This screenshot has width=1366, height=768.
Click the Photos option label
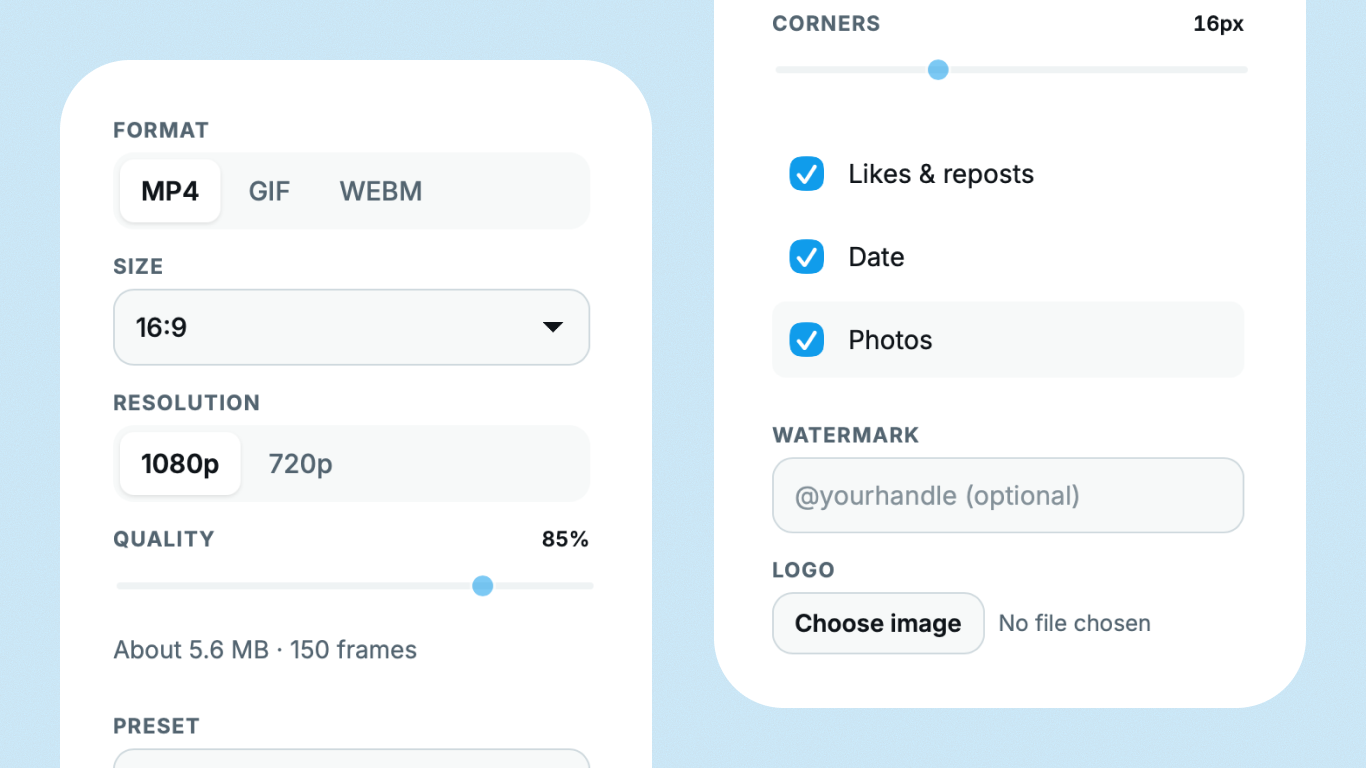(x=890, y=340)
